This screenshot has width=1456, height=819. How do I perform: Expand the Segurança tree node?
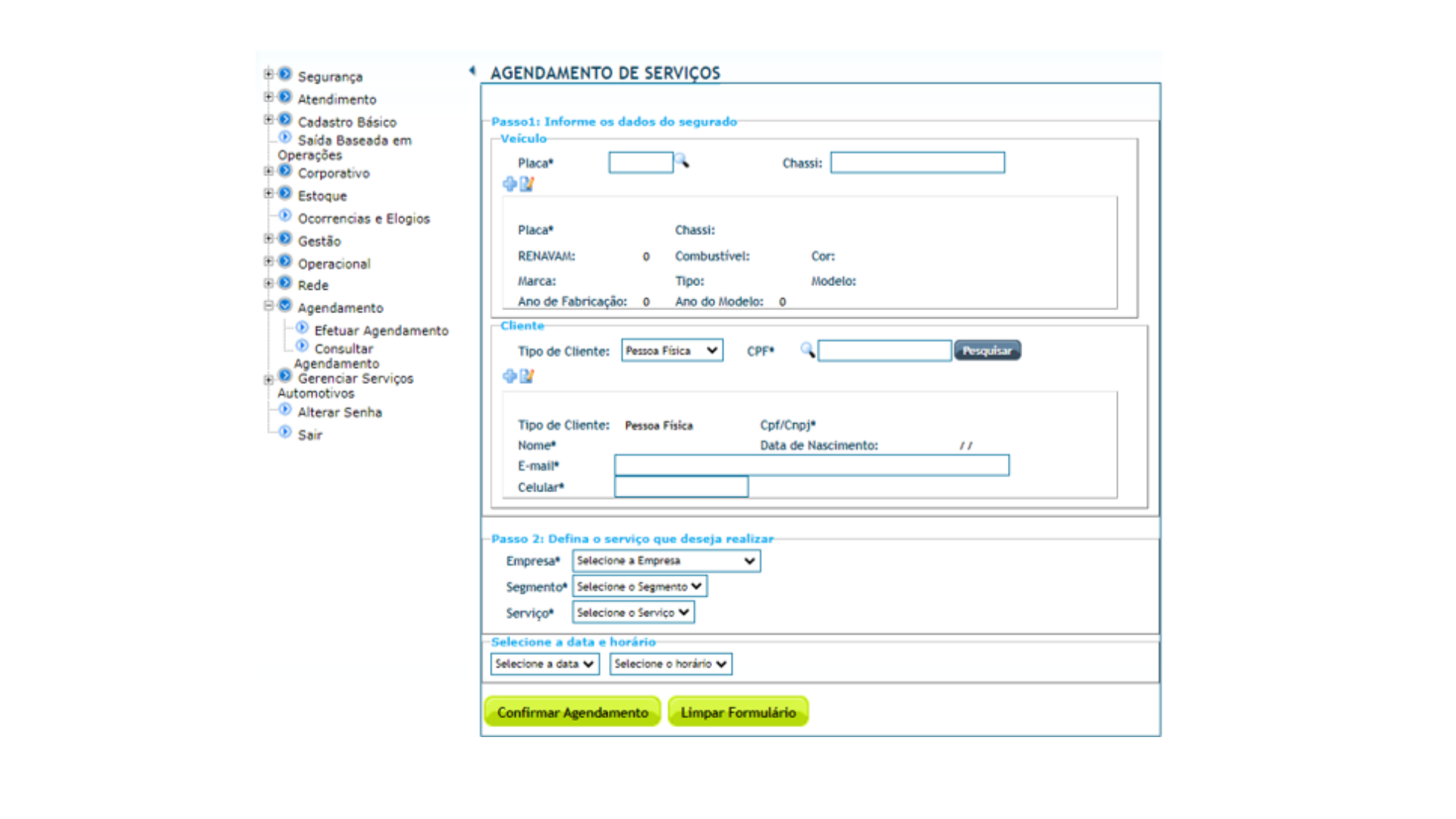click(x=268, y=74)
